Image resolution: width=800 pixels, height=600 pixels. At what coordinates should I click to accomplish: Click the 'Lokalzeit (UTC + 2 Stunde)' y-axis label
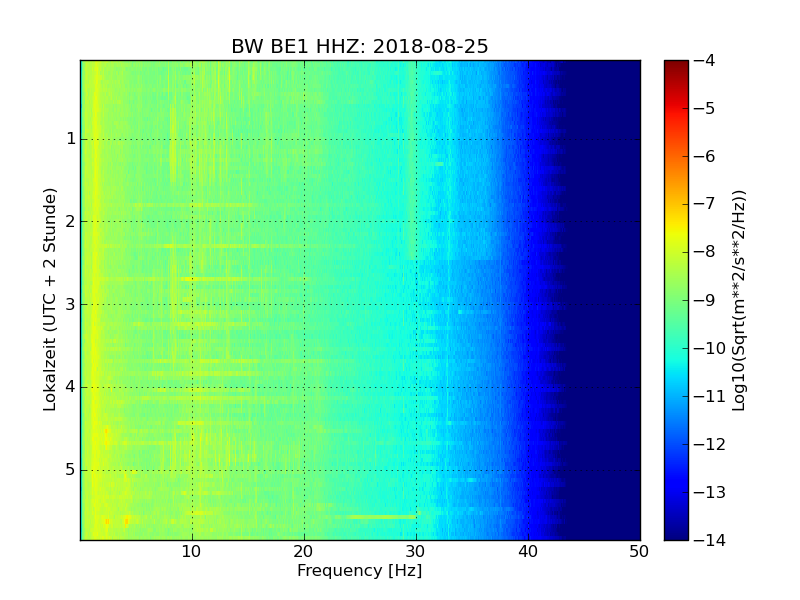click(x=49, y=300)
